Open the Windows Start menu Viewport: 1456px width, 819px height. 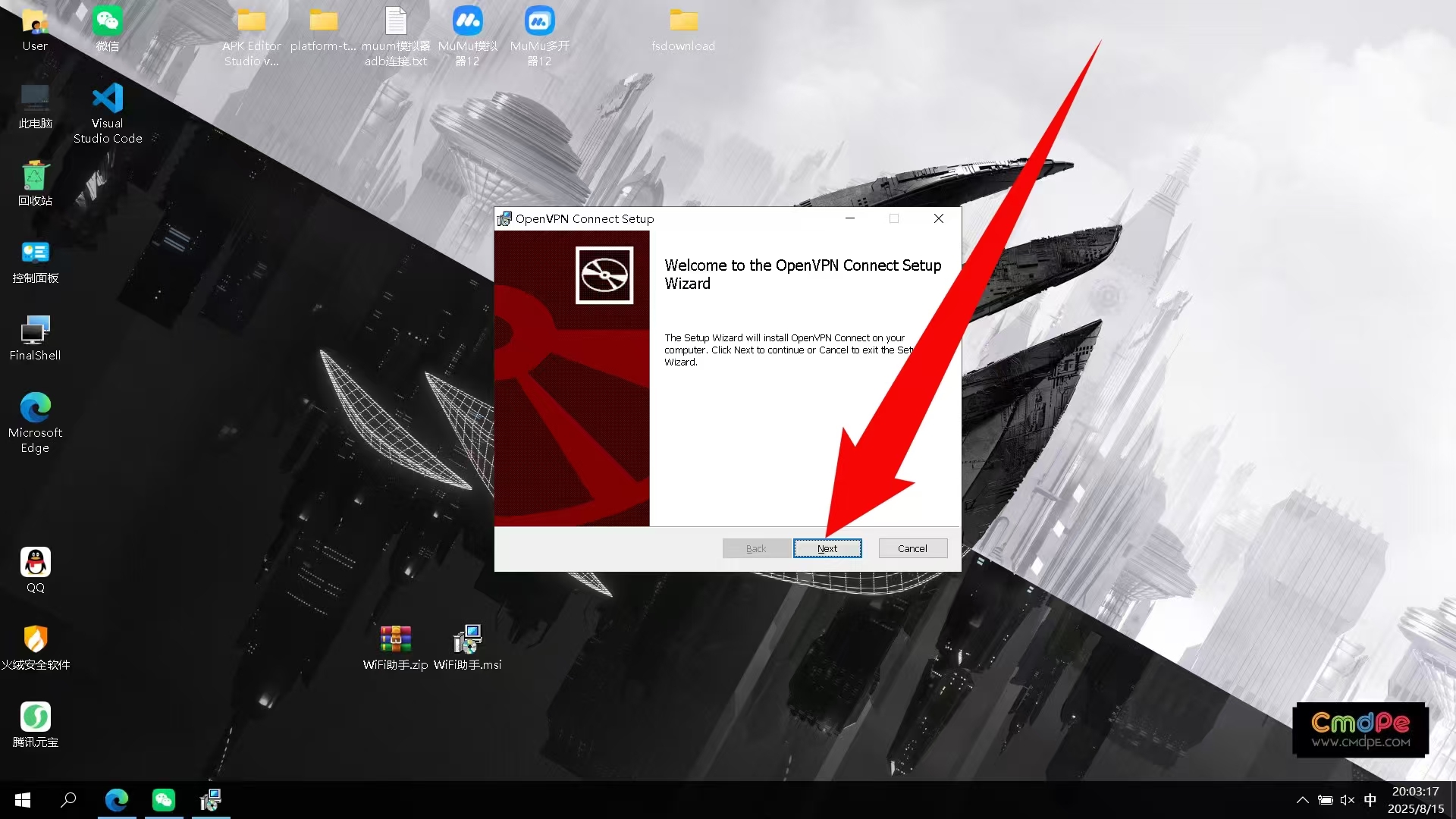click(23, 800)
